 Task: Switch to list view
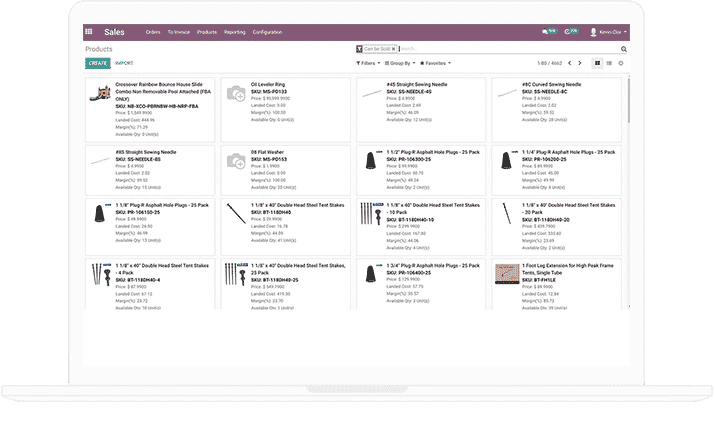coord(609,63)
